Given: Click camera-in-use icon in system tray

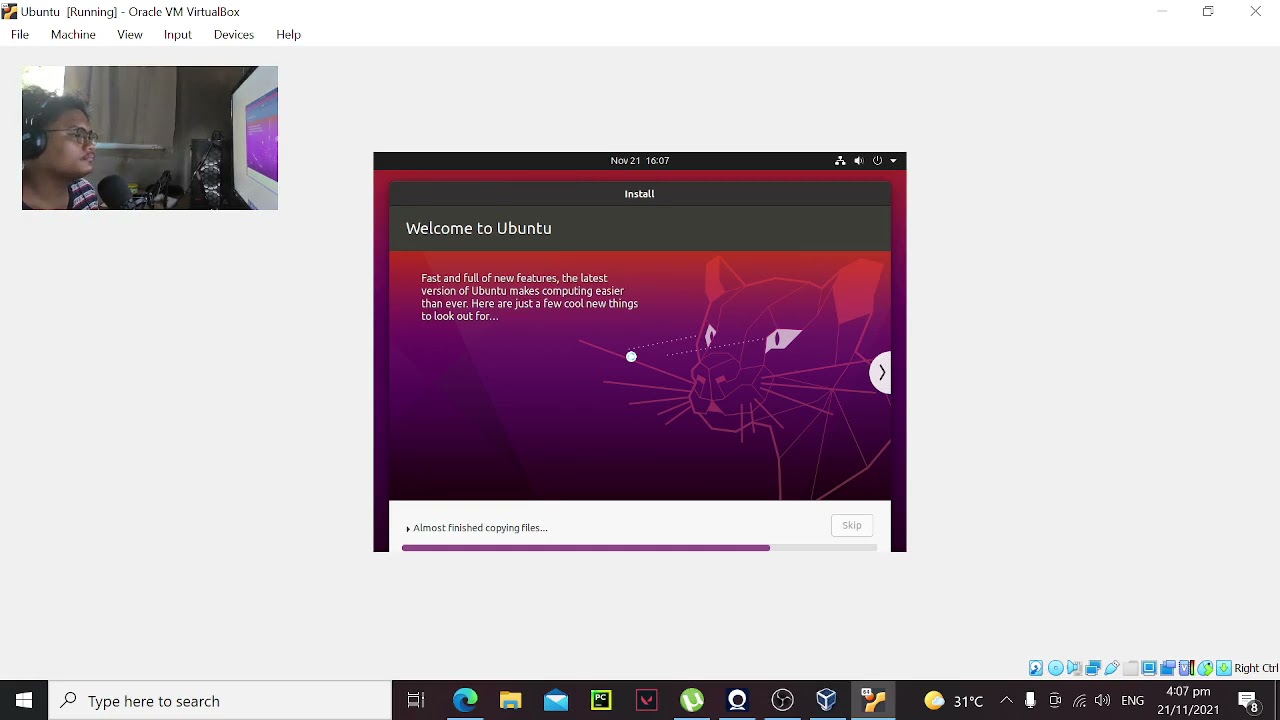Looking at the screenshot, I should point(1055,701).
